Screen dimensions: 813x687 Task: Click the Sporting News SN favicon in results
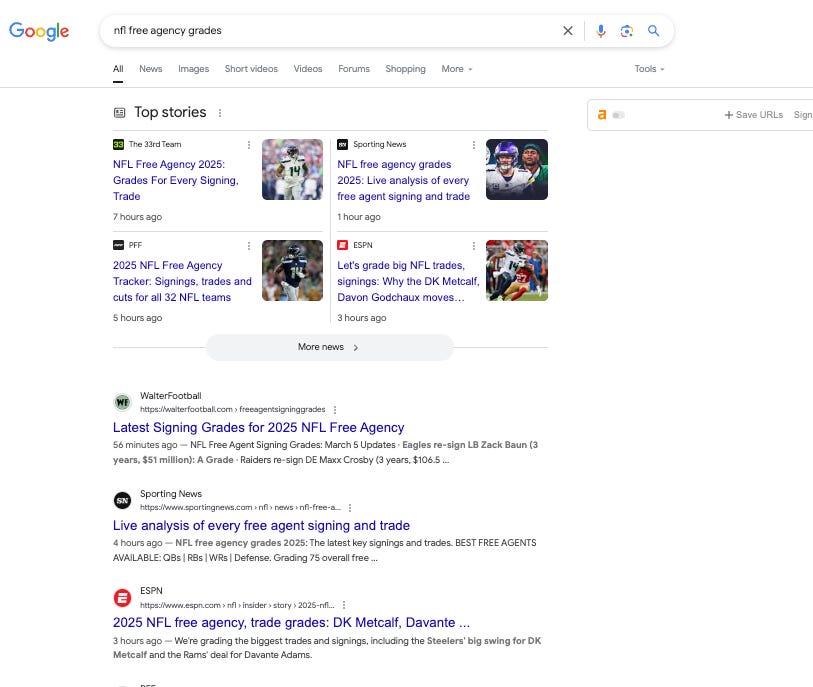[122, 500]
